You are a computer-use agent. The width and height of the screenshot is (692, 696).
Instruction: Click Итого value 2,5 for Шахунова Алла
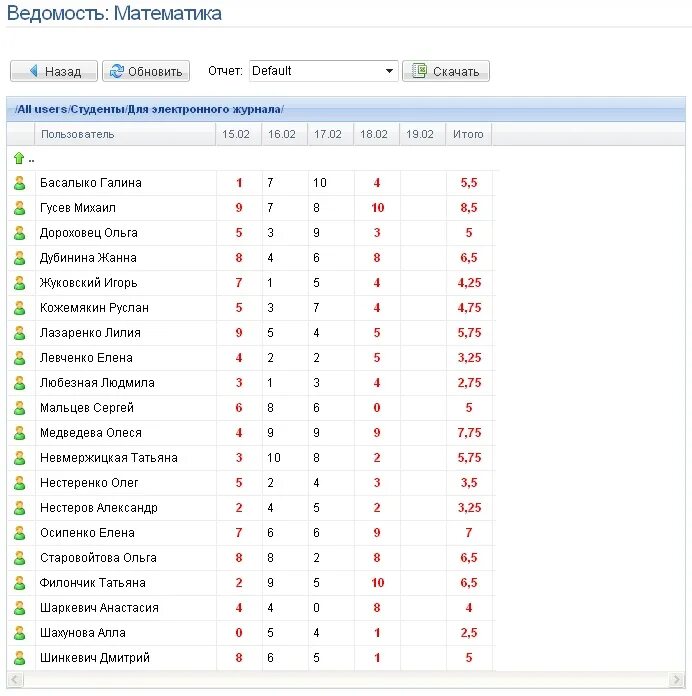pyautogui.click(x=469, y=633)
